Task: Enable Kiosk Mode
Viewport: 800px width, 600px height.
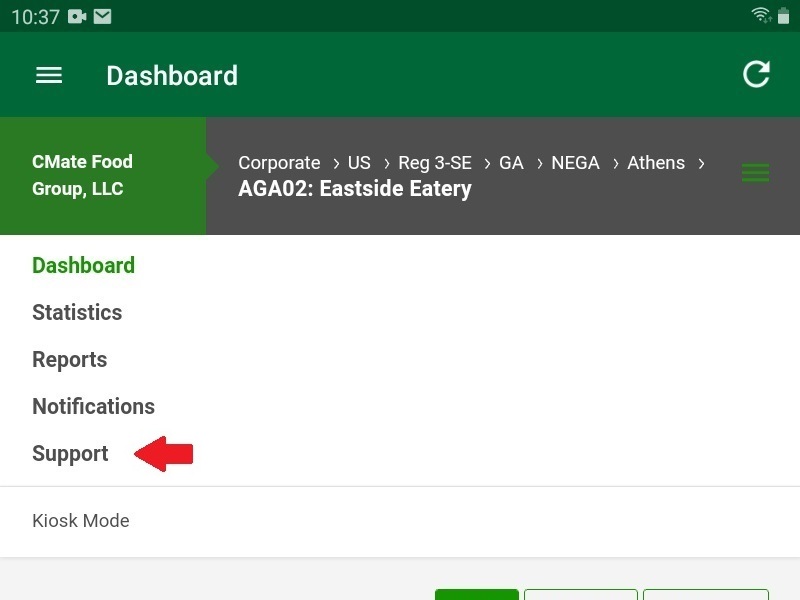Action: pyautogui.click(x=81, y=520)
